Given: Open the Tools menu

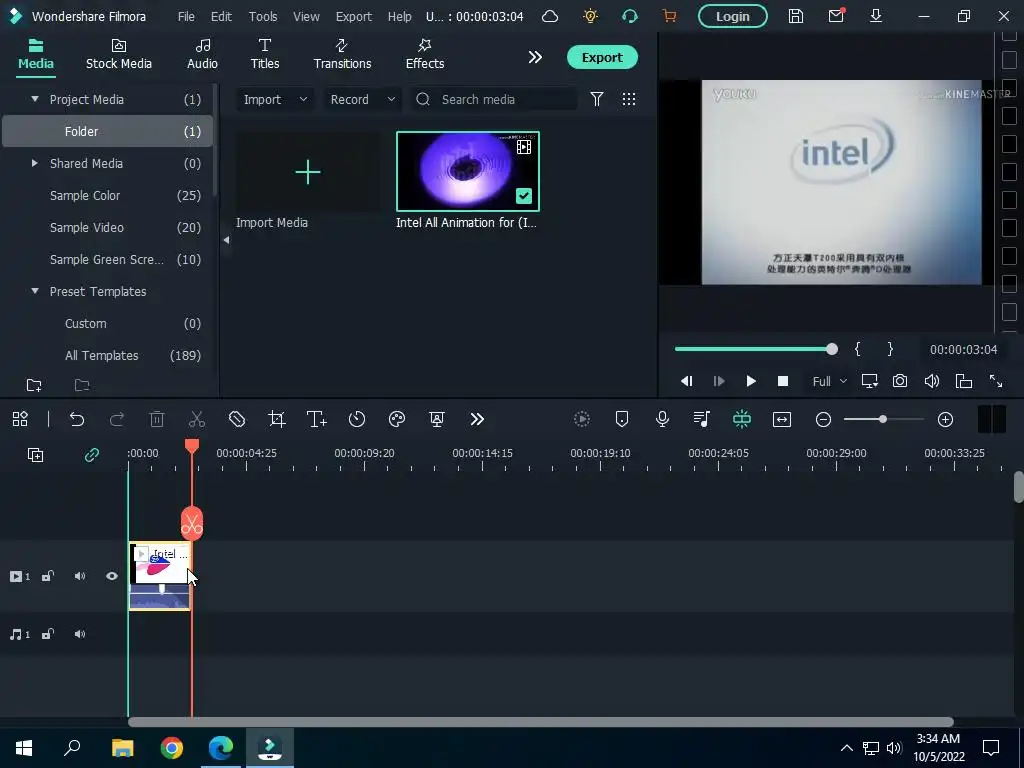Looking at the screenshot, I should pos(263,16).
